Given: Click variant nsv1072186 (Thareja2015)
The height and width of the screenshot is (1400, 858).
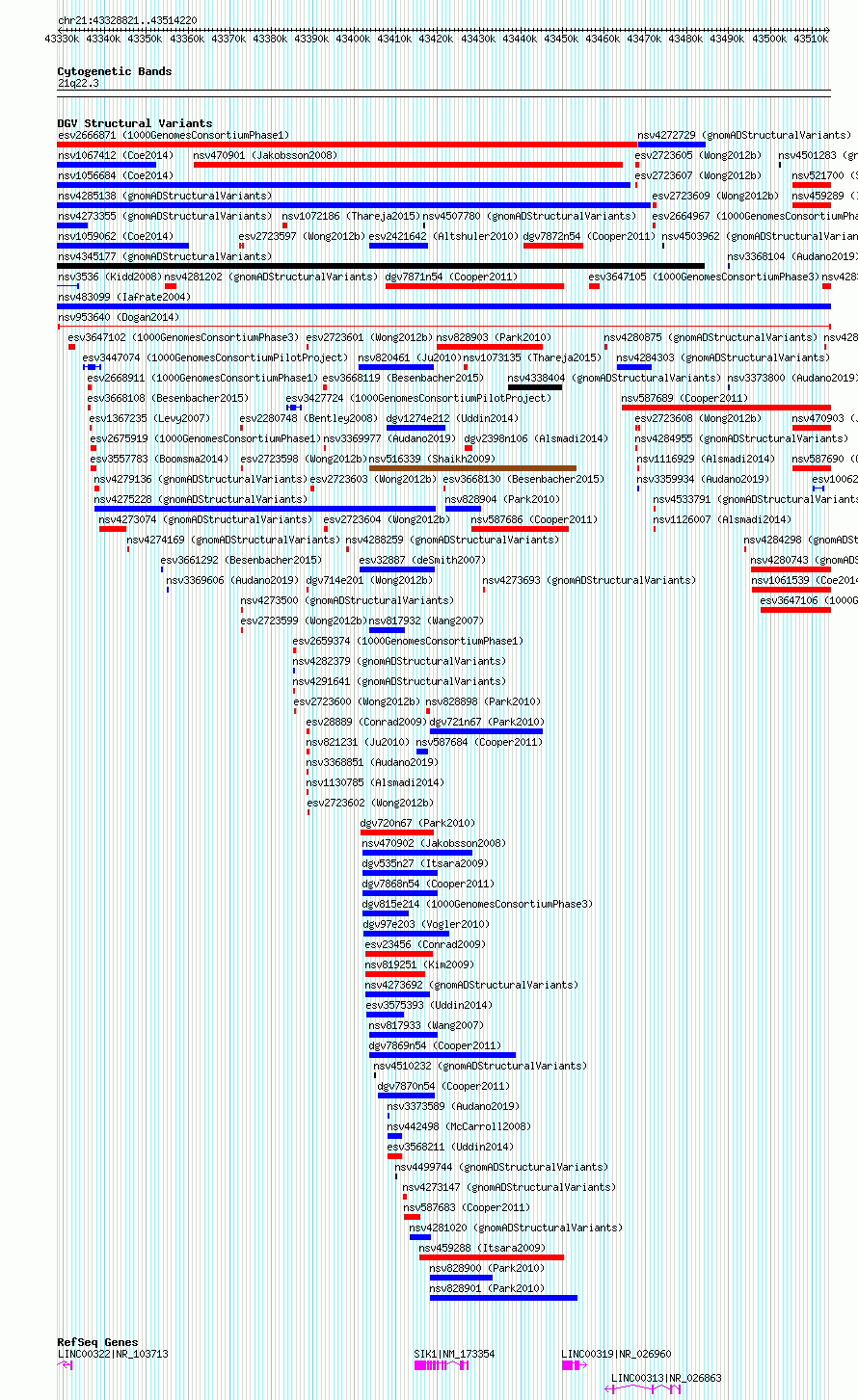Looking at the screenshot, I should pyautogui.click(x=351, y=216).
